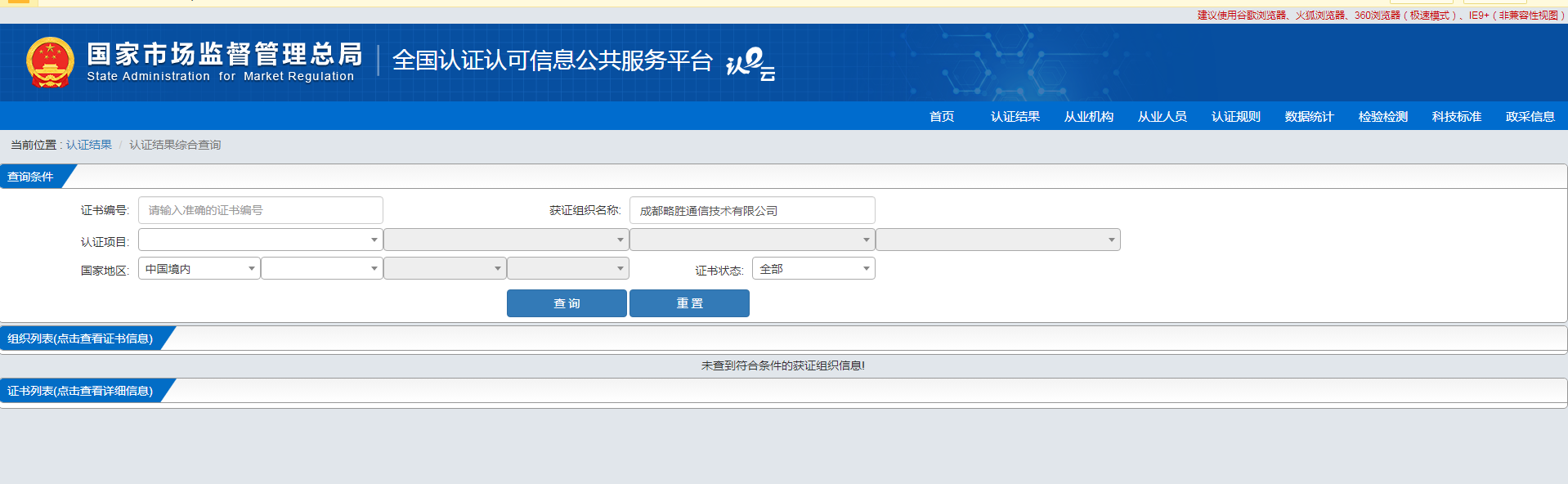This screenshot has width=1568, height=484.
Task: Open the fourth 国家地区 dropdown
Action: tap(568, 268)
